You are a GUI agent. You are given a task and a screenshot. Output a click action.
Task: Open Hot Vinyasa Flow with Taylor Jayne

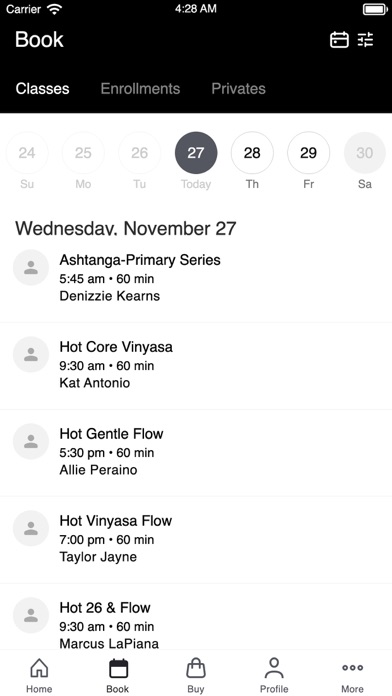pyautogui.click(x=196, y=539)
